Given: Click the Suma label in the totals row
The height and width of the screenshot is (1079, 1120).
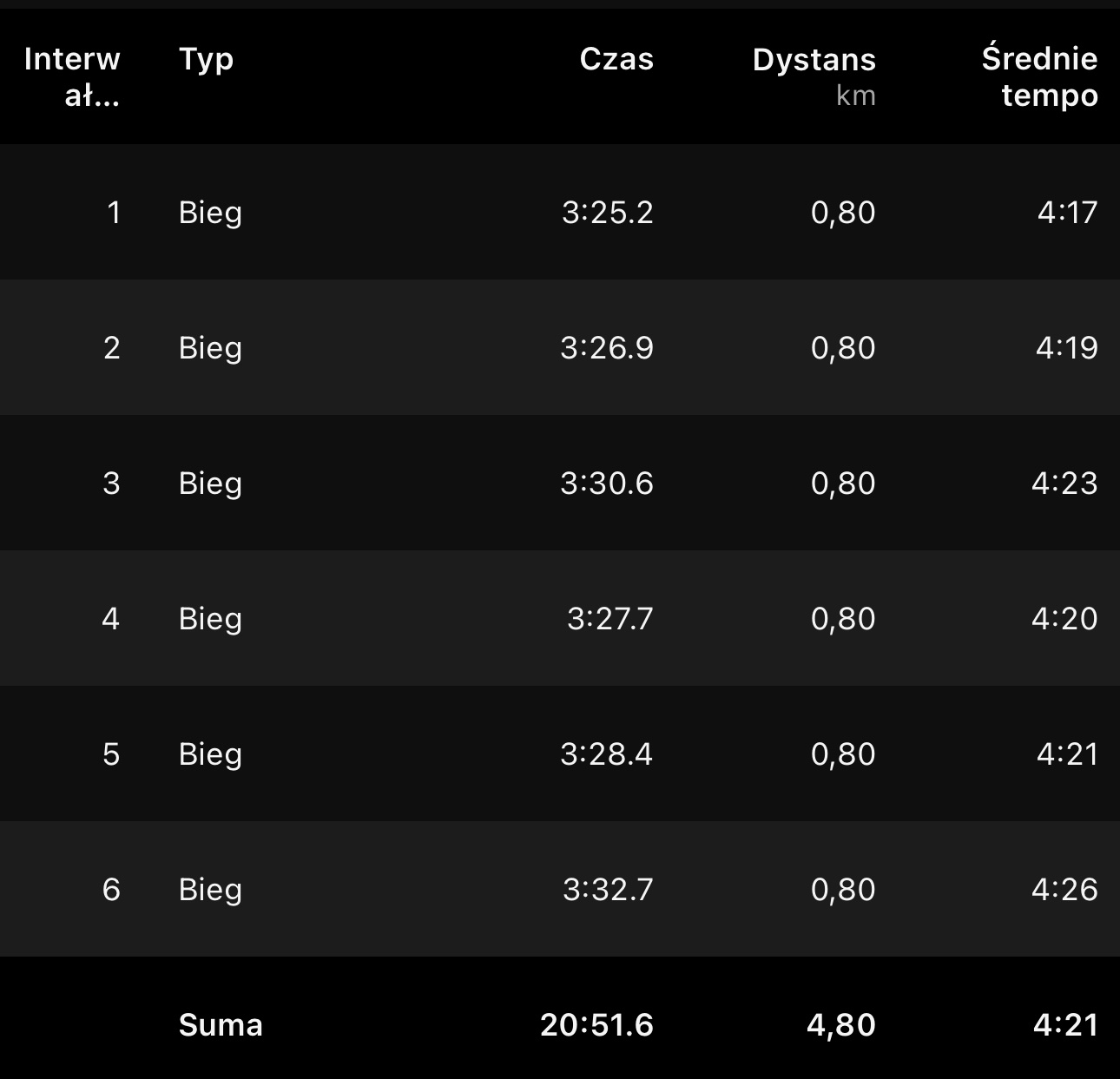Looking at the screenshot, I should pos(221,1025).
